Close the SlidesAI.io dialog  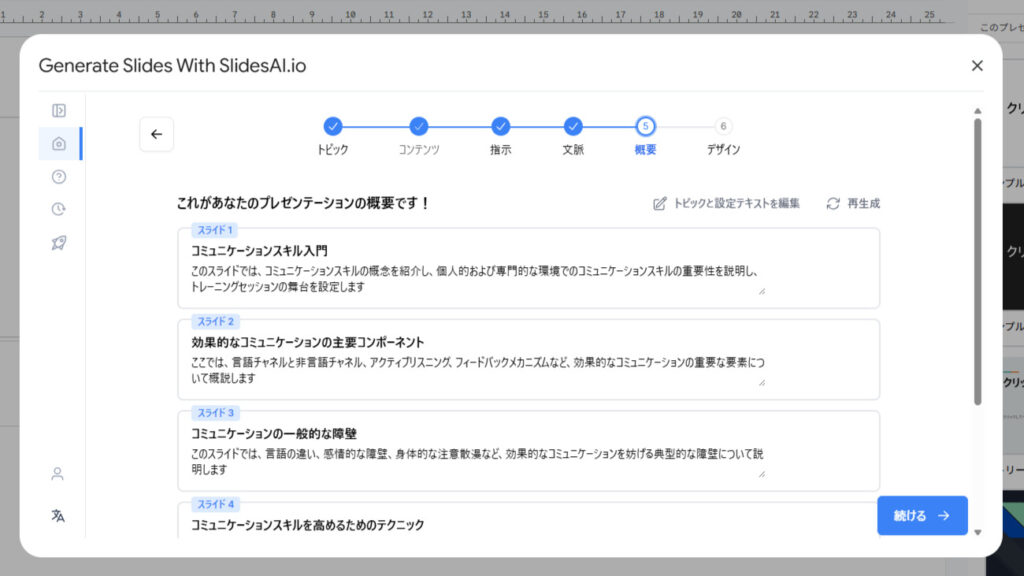(977, 66)
